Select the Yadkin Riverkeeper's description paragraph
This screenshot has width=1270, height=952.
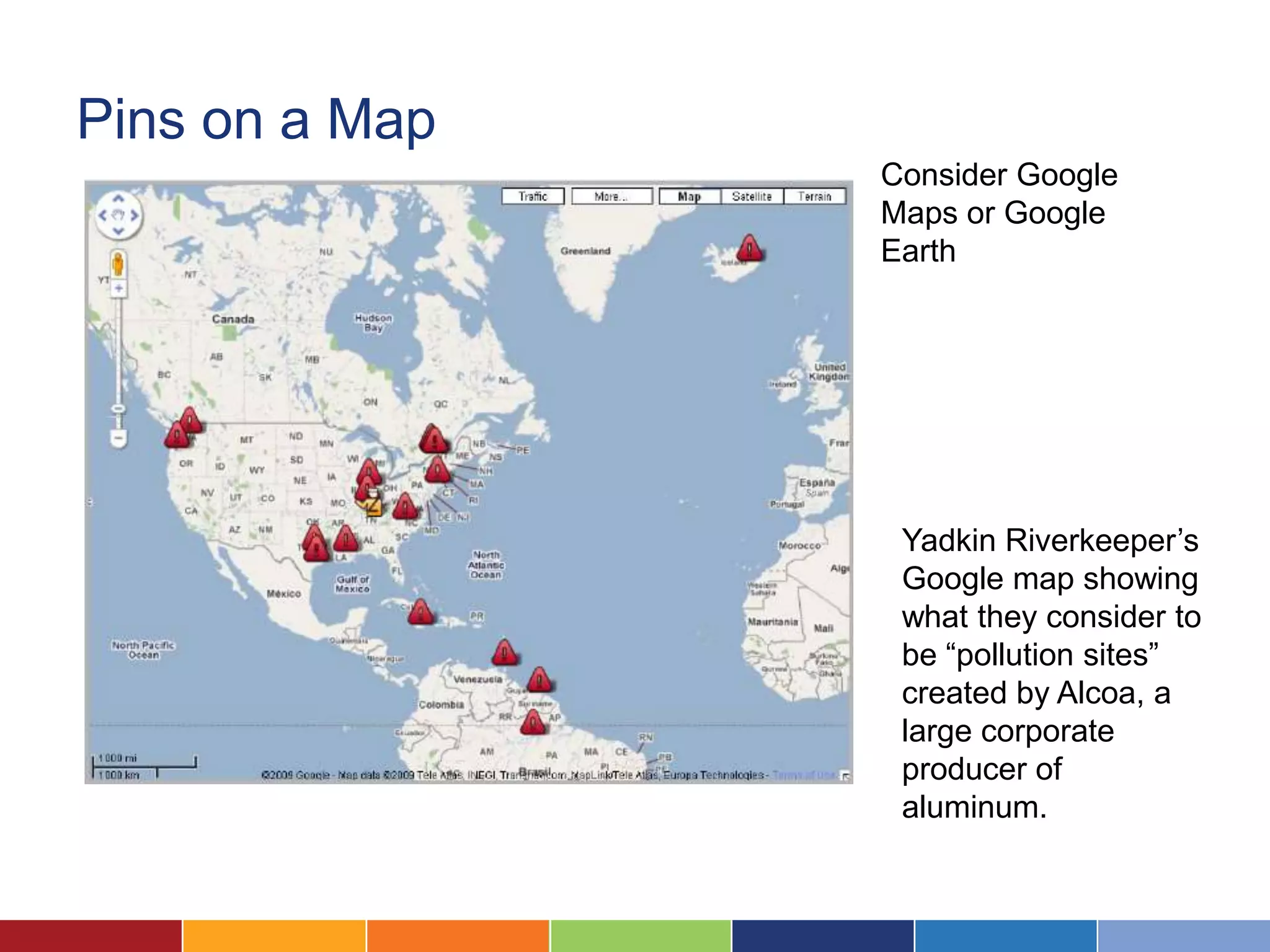[1051, 673]
